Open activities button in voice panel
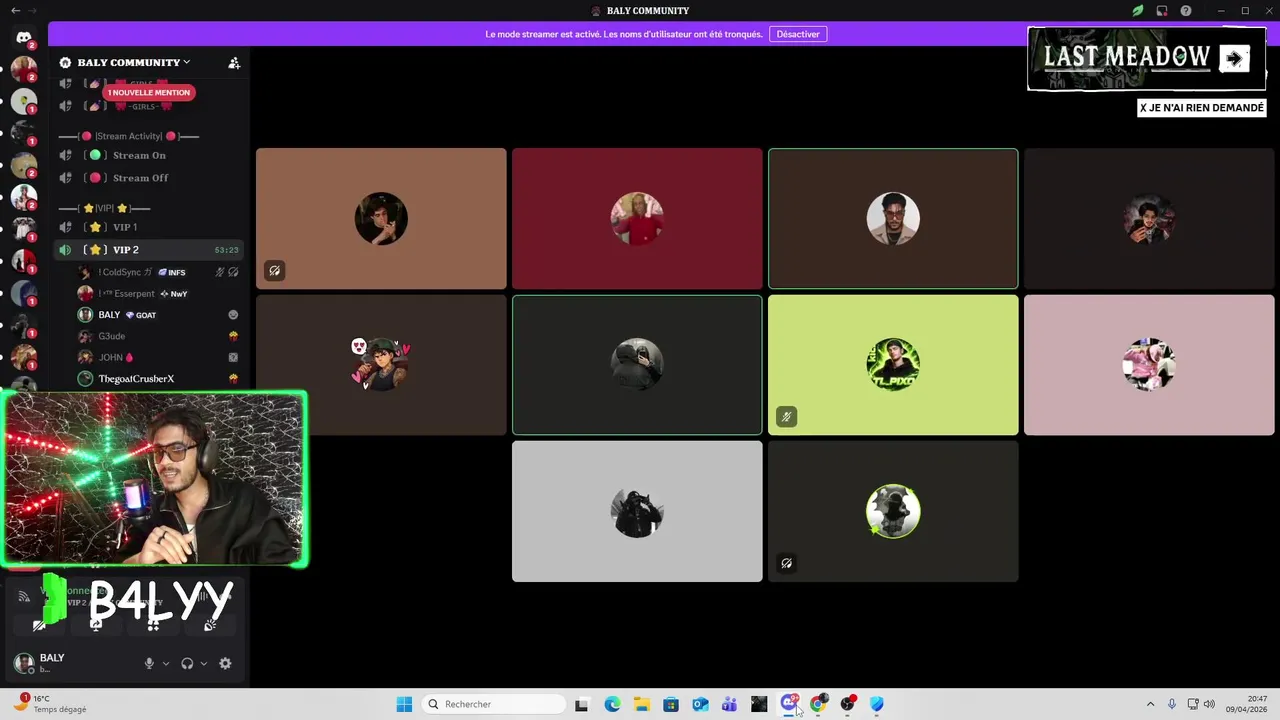Screen dimensions: 1280x720 [153, 625]
